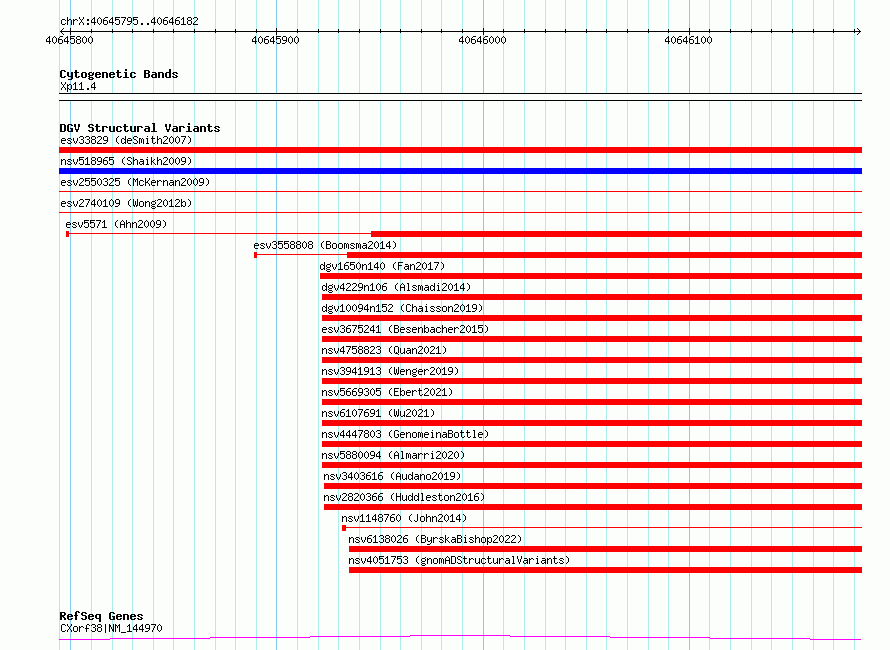
Task: Click the 40646000 position on the ruler
Action: click(x=482, y=40)
